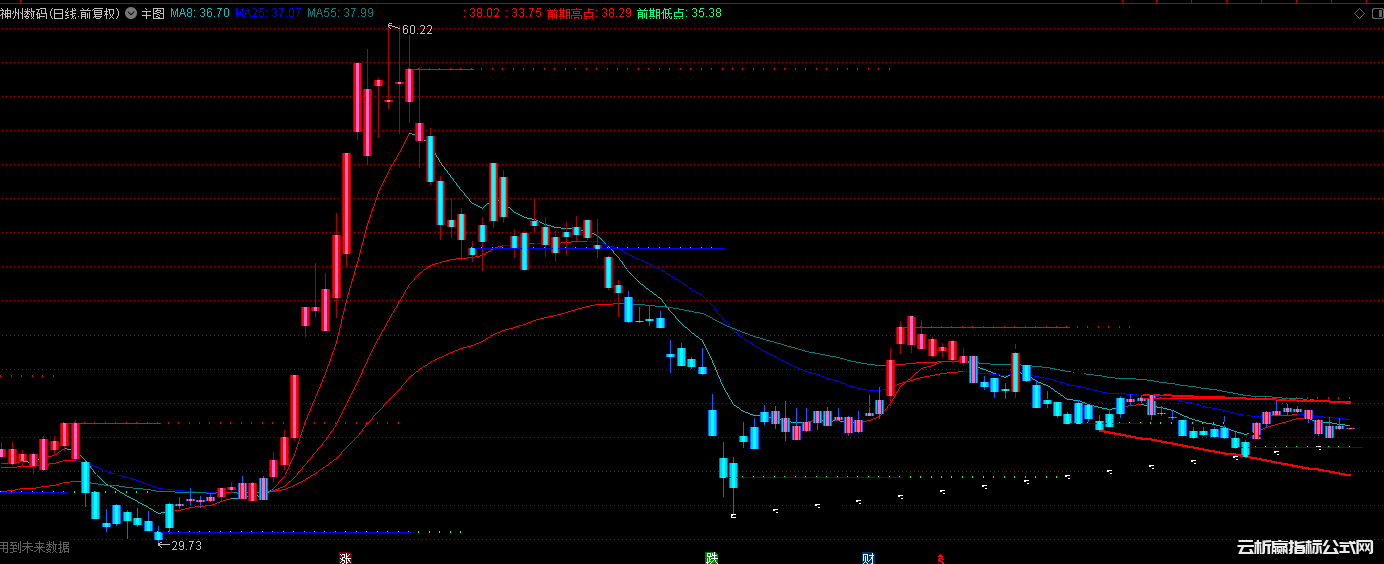Screen dimensions: 1384x564
Task: Click the MA55: 37.99 indicator value
Action: tap(341, 13)
